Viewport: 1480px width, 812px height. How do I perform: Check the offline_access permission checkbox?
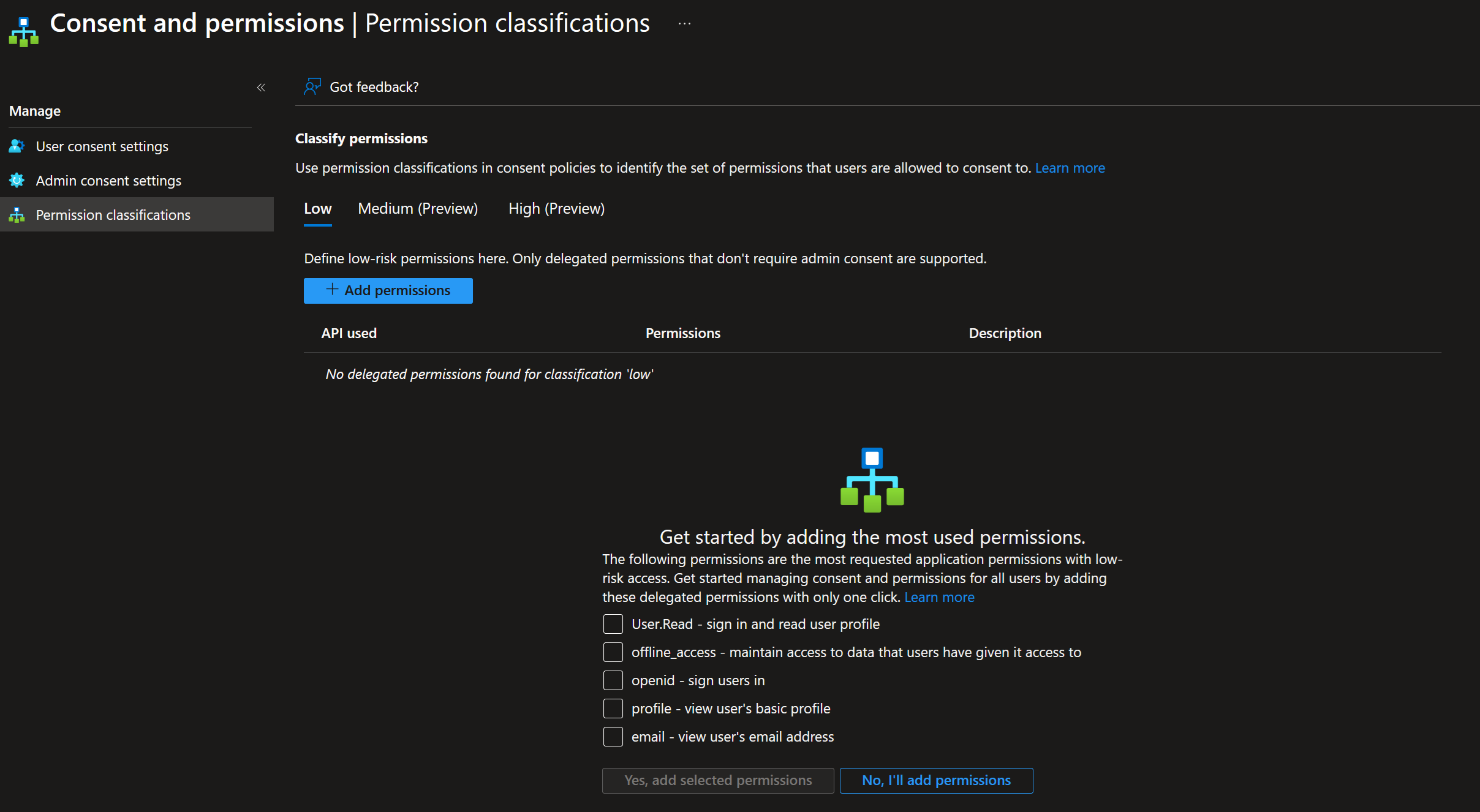click(x=613, y=652)
